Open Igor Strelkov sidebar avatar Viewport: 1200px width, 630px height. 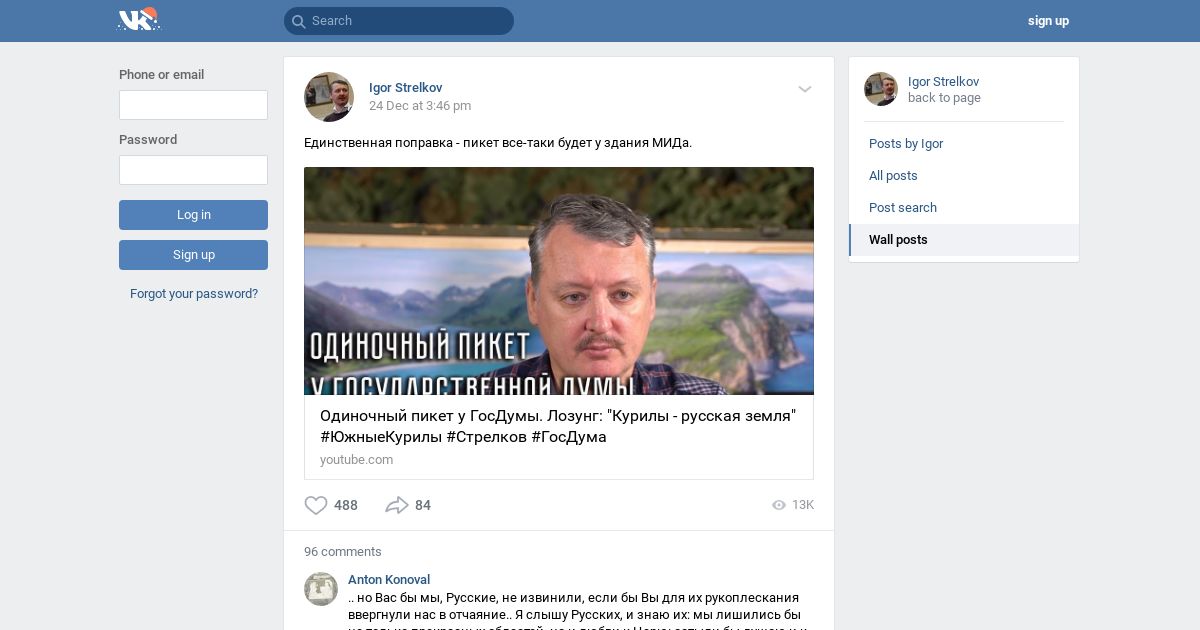[x=881, y=89]
